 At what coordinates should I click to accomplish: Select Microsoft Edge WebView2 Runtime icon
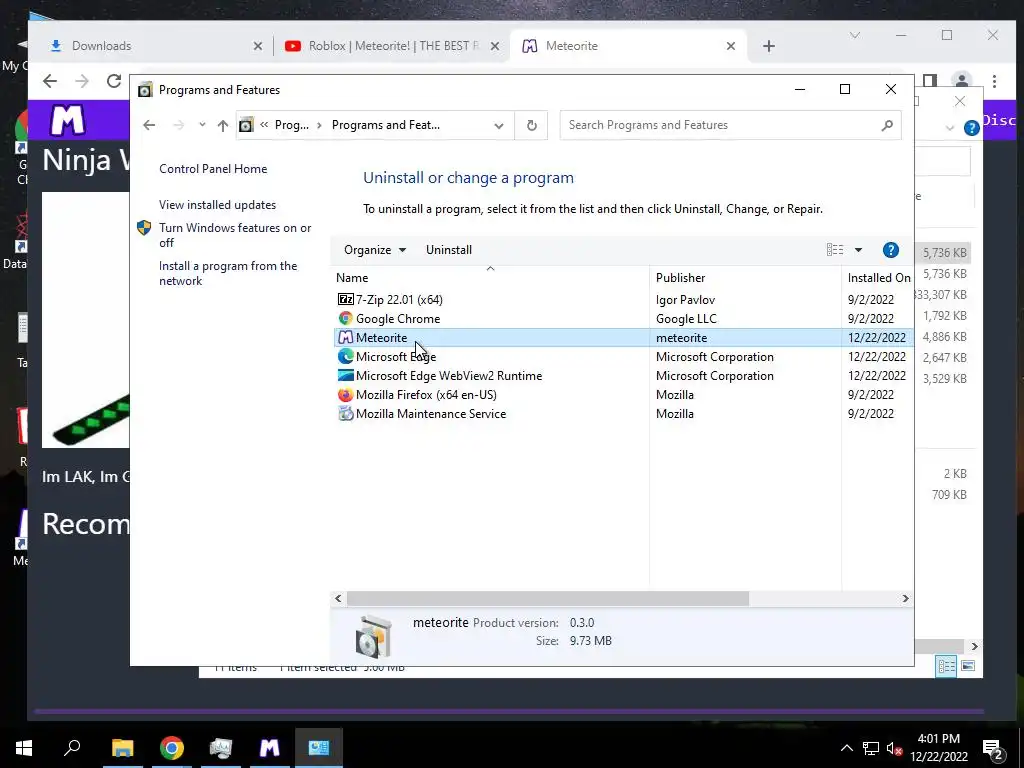pos(345,376)
